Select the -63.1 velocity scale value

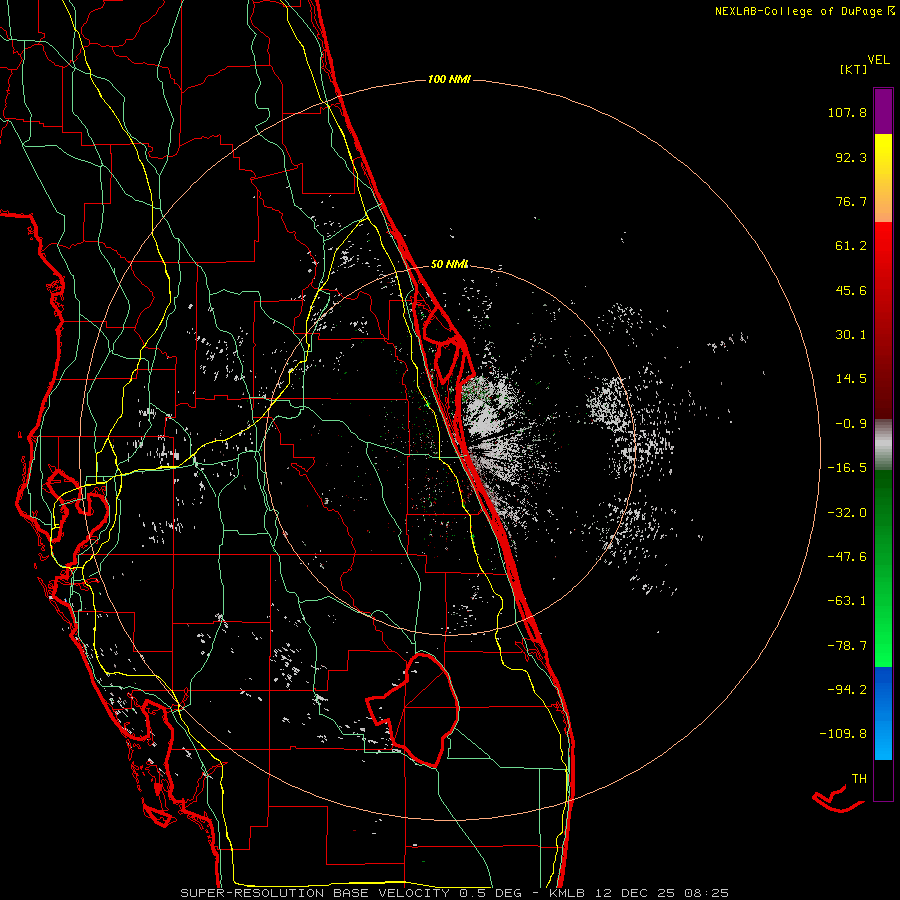tap(847, 601)
